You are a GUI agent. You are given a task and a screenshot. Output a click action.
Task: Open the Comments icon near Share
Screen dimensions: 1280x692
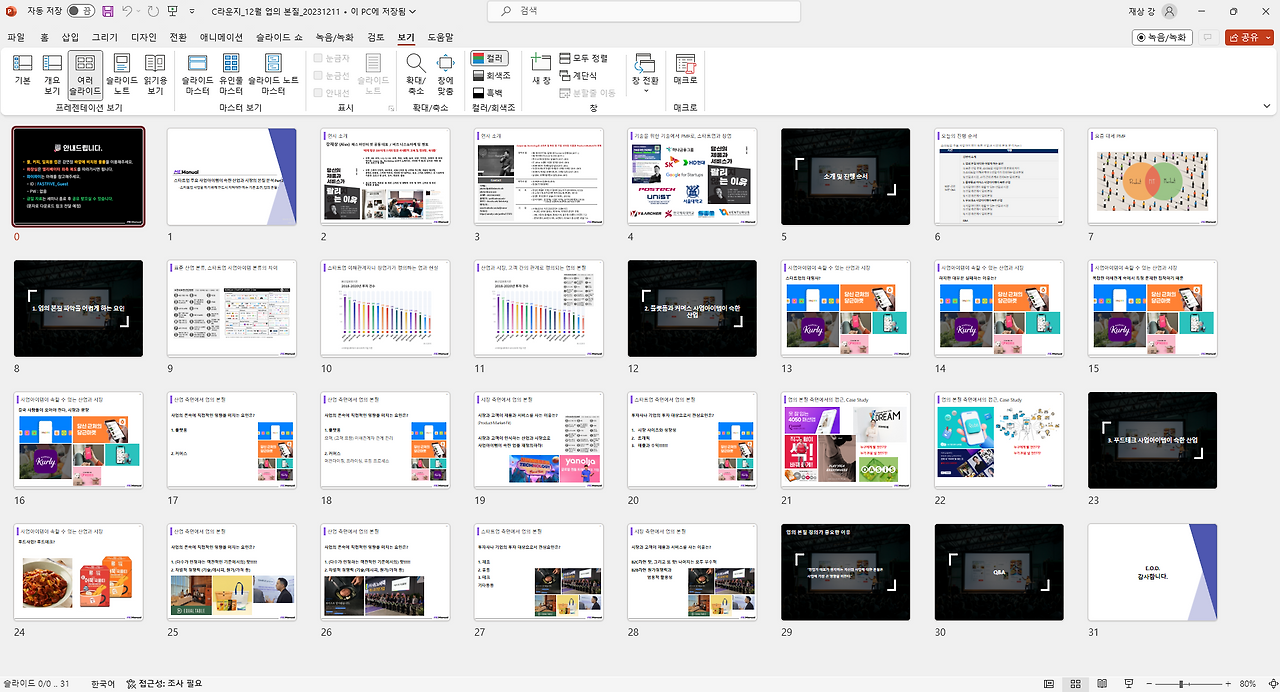(x=1208, y=37)
